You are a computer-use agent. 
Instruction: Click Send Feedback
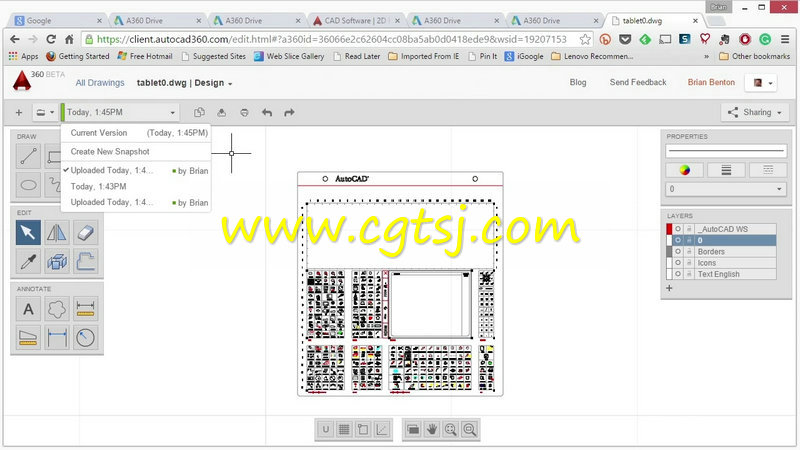638,82
